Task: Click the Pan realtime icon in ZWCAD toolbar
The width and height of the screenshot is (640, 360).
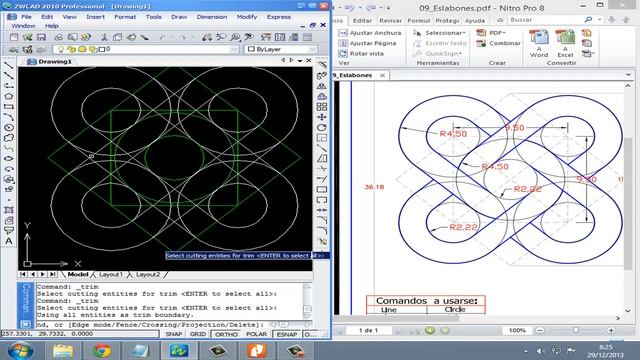Action: [x=207, y=37]
